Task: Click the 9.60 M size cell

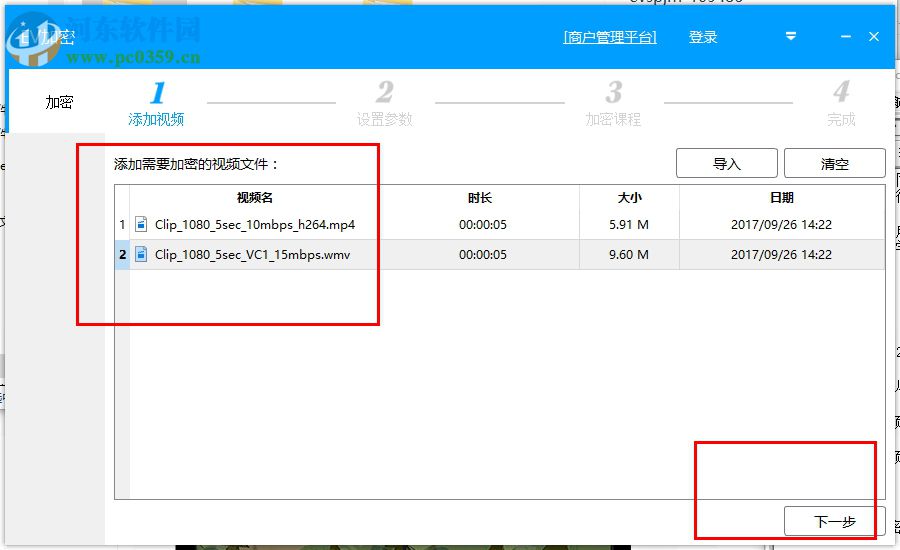Action: coord(629,254)
